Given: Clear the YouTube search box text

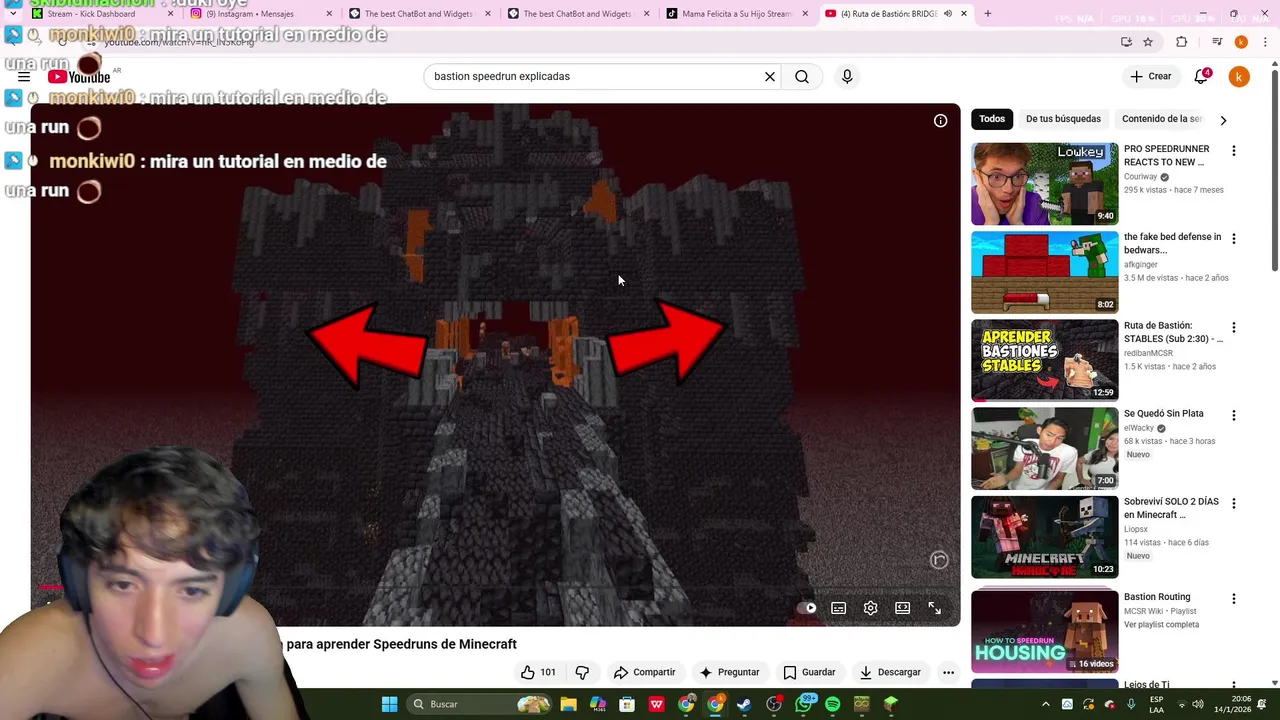Looking at the screenshot, I should click(770, 77).
